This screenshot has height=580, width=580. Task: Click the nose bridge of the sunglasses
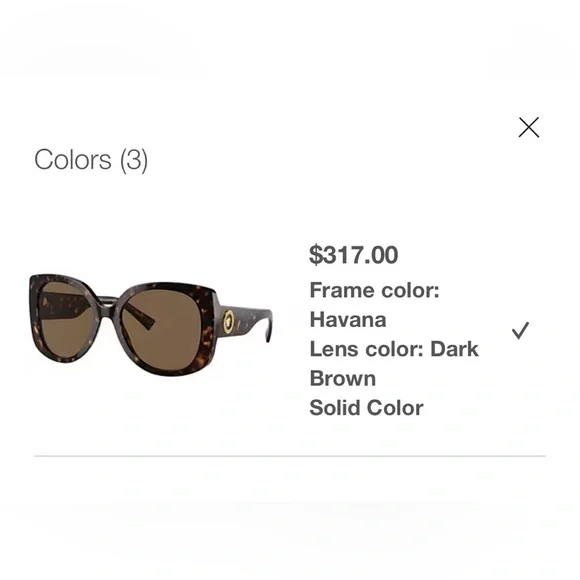(x=107, y=300)
